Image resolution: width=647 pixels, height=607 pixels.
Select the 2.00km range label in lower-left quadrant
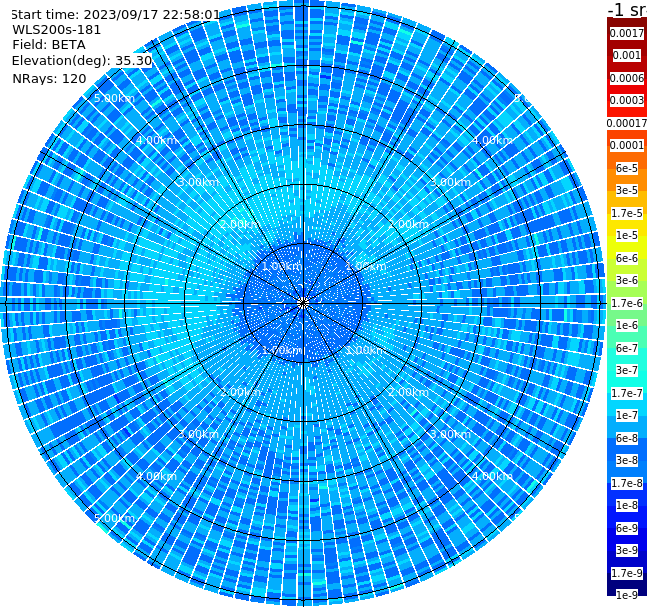241,392
